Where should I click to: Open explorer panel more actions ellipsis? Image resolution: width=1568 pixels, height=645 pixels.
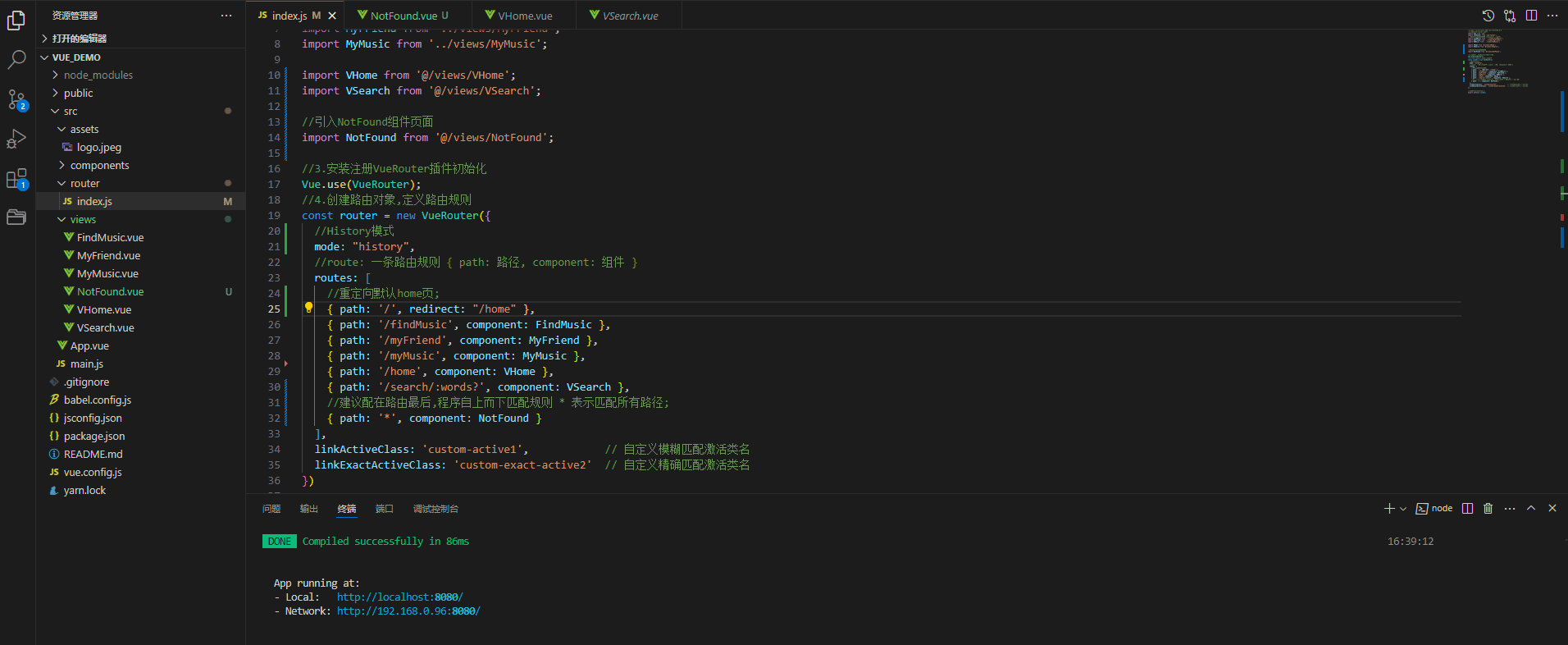click(226, 16)
